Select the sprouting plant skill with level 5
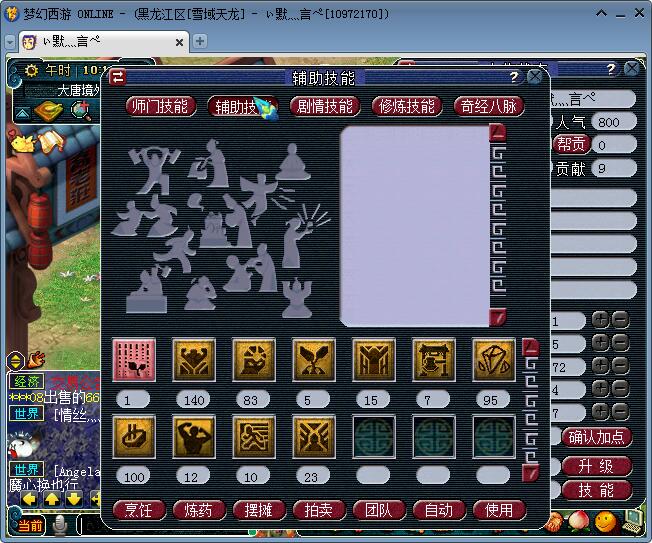 [x=314, y=360]
